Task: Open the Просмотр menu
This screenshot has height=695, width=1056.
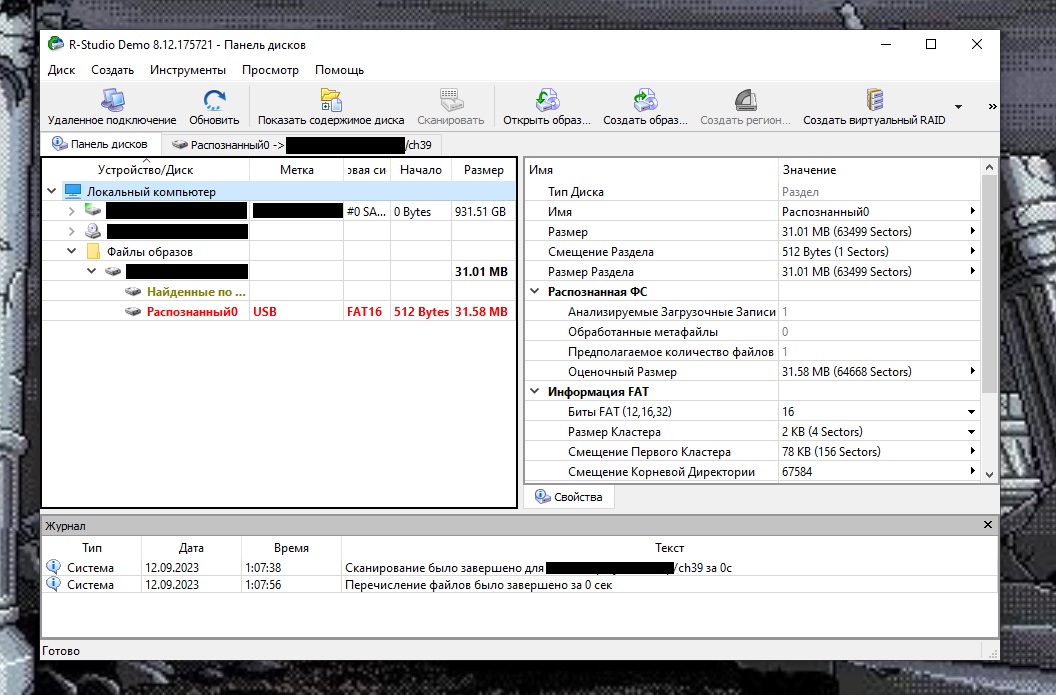Action: (x=270, y=70)
